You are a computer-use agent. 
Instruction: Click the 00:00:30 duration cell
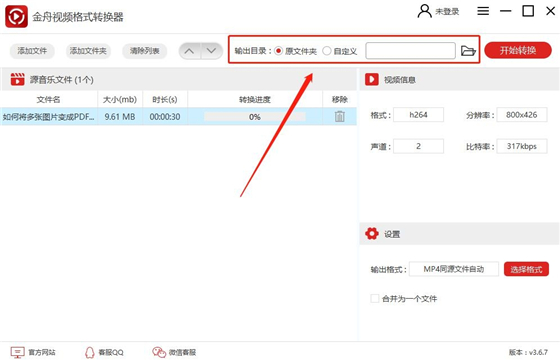(x=165, y=116)
